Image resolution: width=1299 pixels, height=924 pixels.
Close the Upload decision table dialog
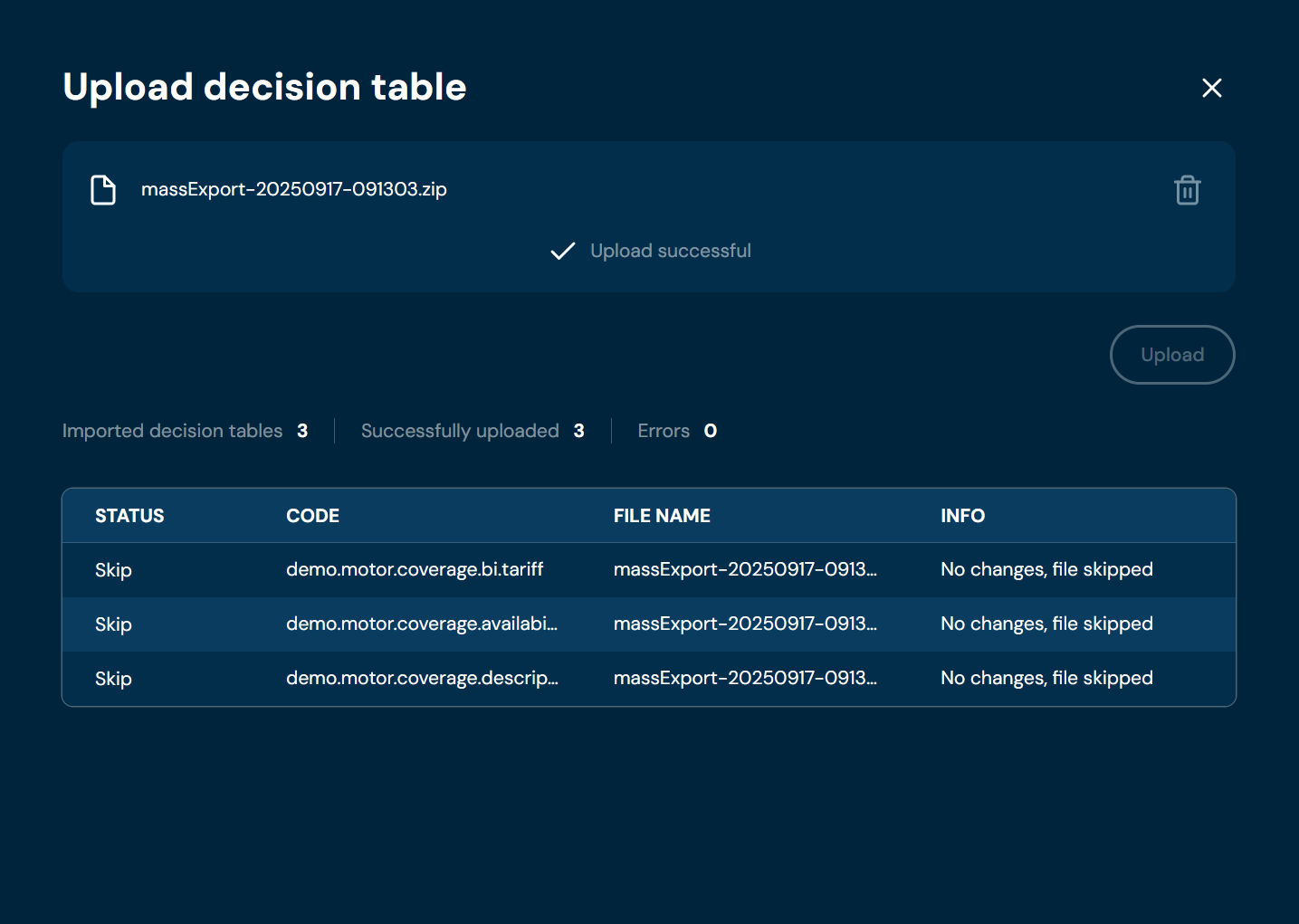pos(1211,88)
